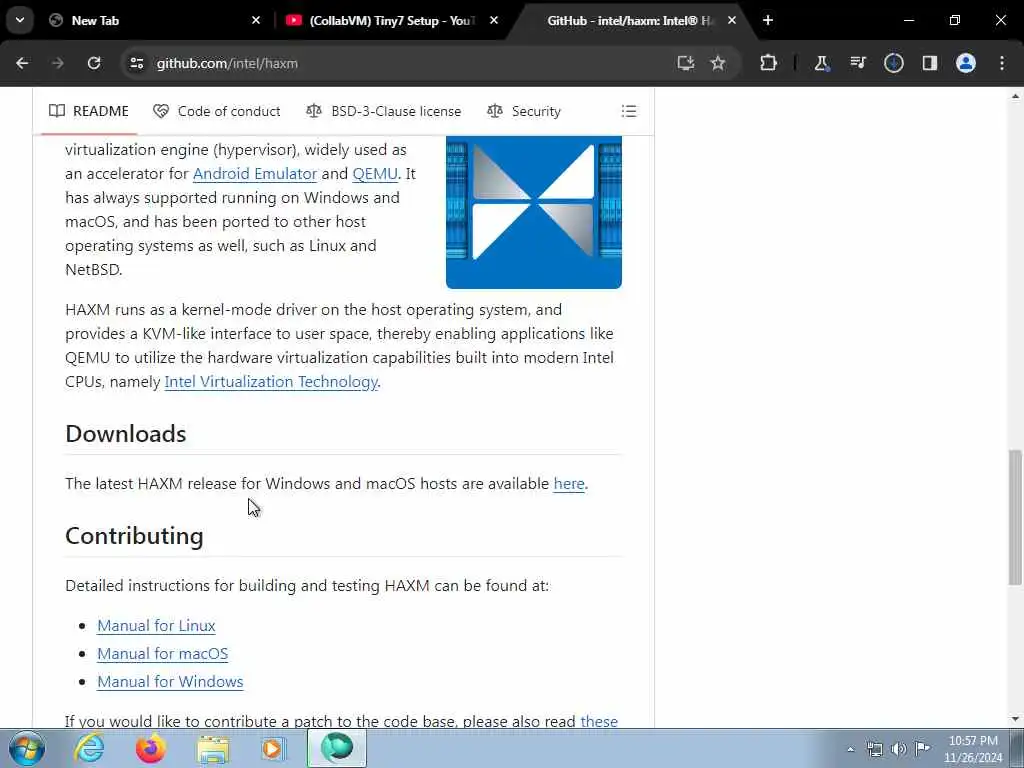Launch Internet Explorer from the taskbar
This screenshot has height=768, width=1024.
coord(89,748)
